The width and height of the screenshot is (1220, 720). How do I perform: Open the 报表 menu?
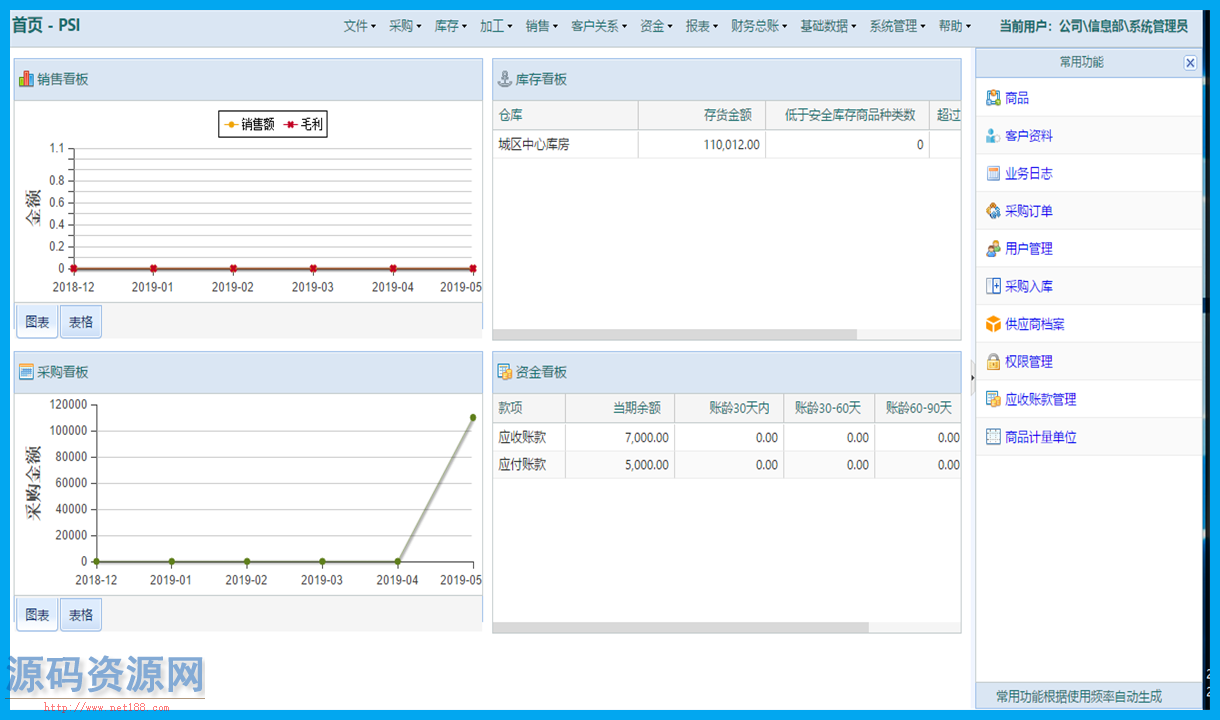(x=702, y=26)
